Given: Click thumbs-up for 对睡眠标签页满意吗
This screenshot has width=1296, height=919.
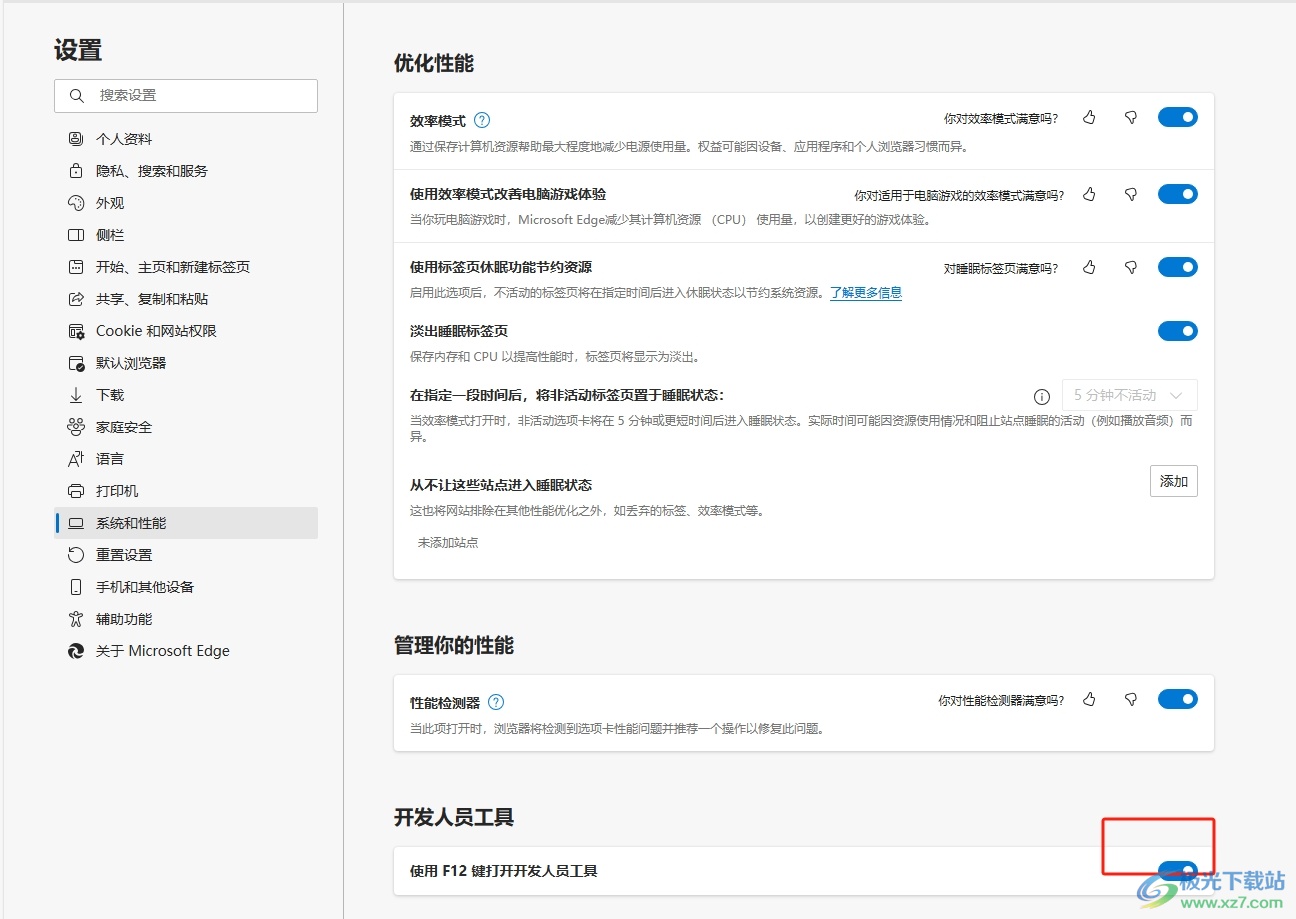Looking at the screenshot, I should [x=1089, y=267].
